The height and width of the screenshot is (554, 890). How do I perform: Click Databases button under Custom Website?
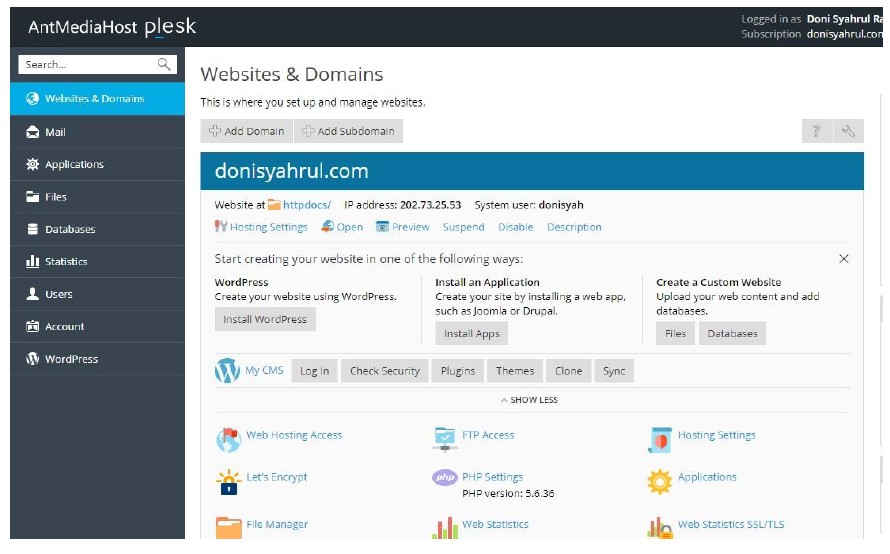pos(732,334)
